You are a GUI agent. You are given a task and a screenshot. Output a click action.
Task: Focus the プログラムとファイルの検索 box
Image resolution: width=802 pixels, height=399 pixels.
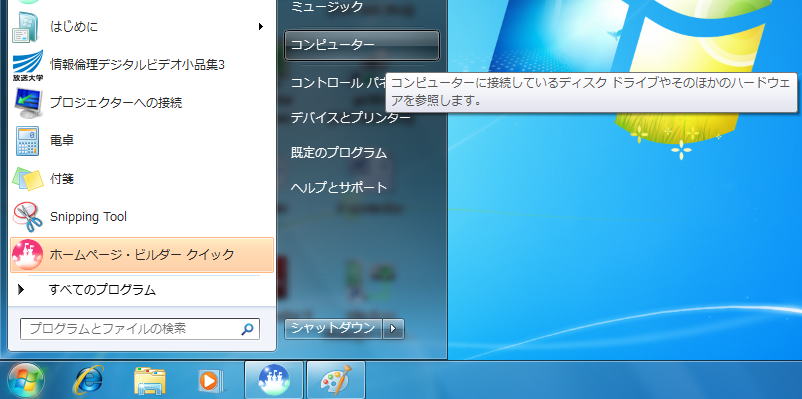click(140, 329)
